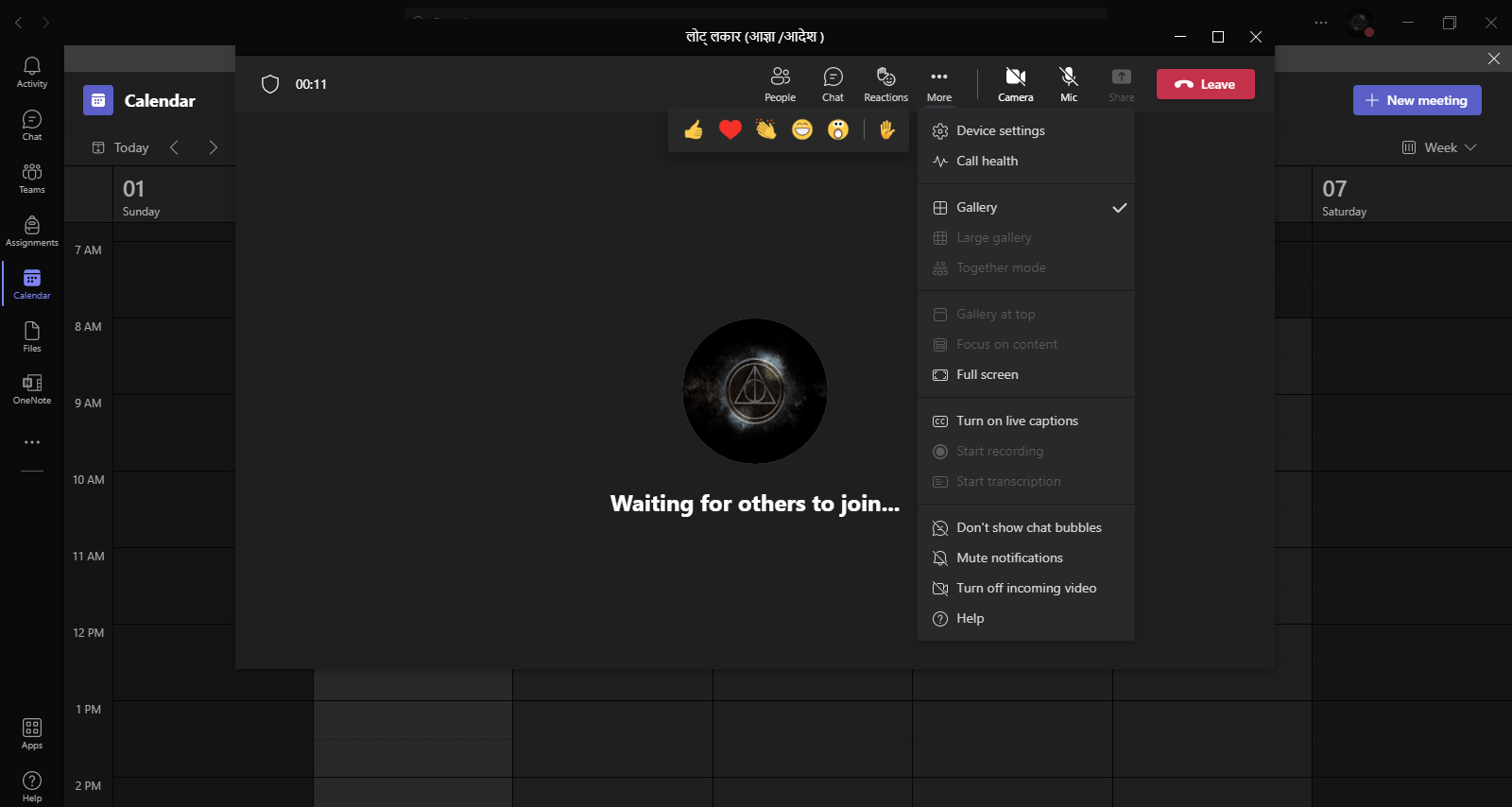Open Device settings from More menu

pyautogui.click(x=1026, y=130)
